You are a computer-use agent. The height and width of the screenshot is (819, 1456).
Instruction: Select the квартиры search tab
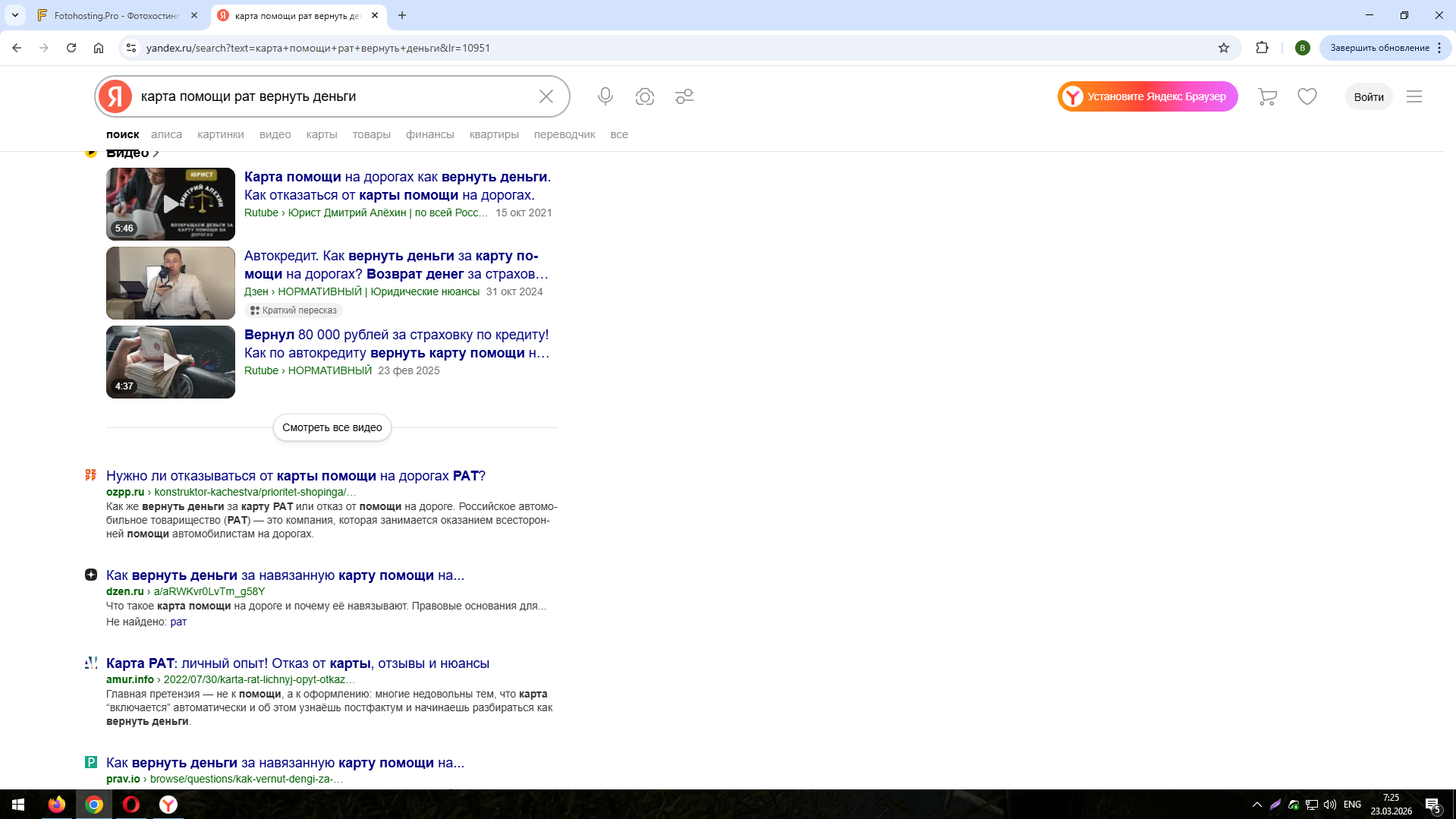[494, 134]
